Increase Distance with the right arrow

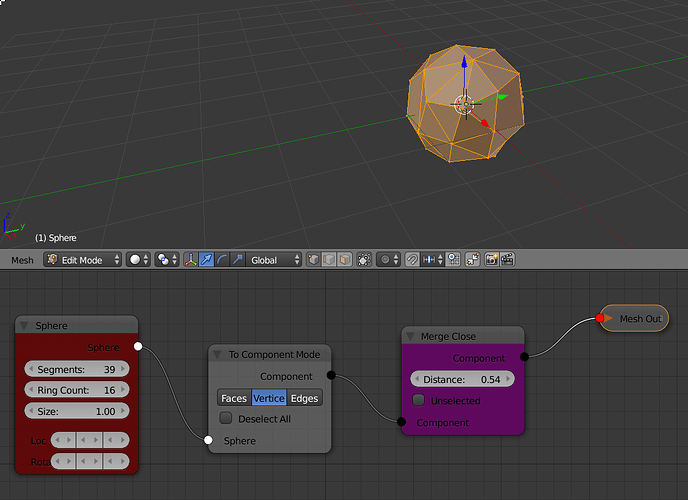tap(509, 379)
